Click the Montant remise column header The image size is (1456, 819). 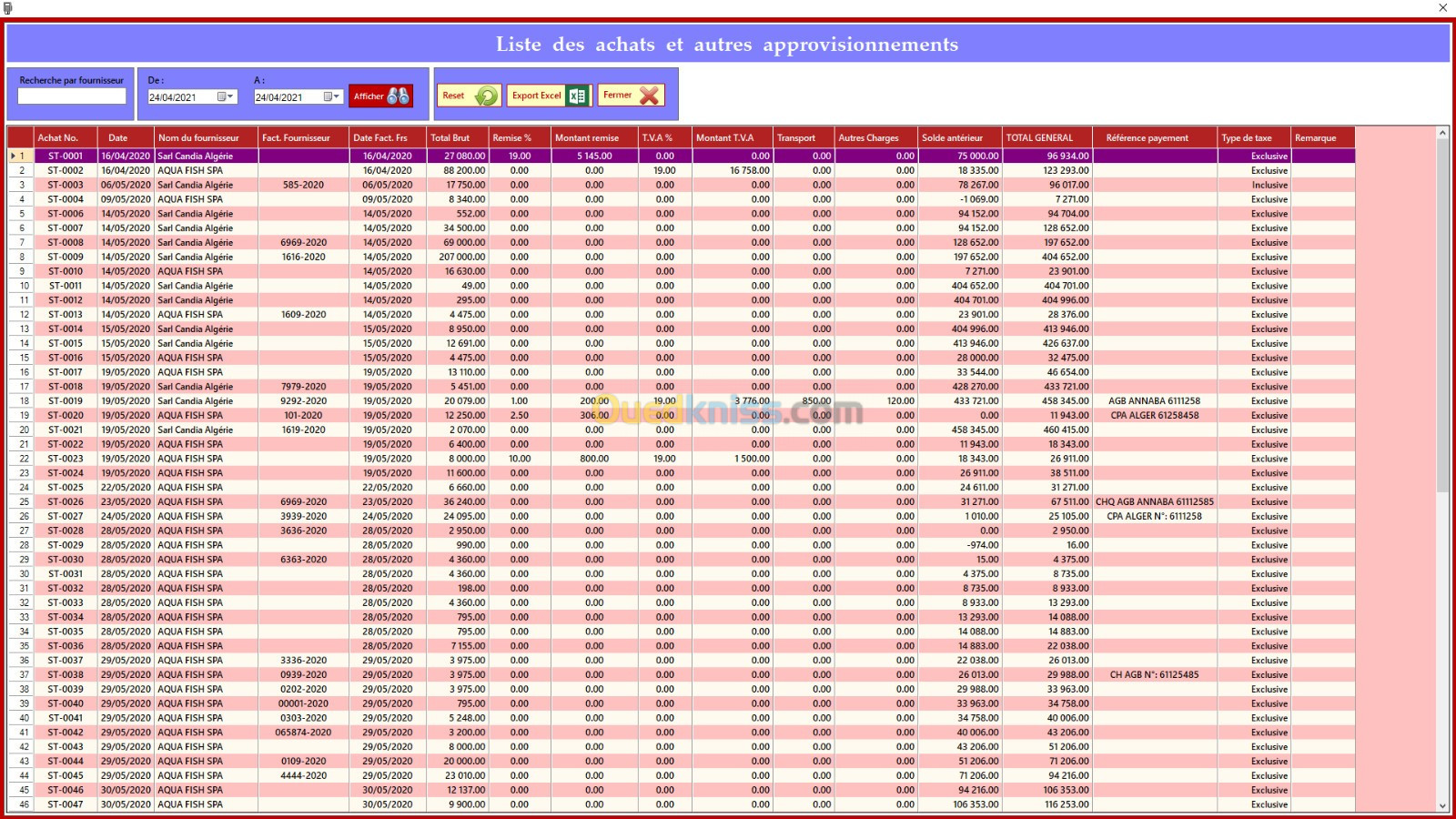pos(595,137)
